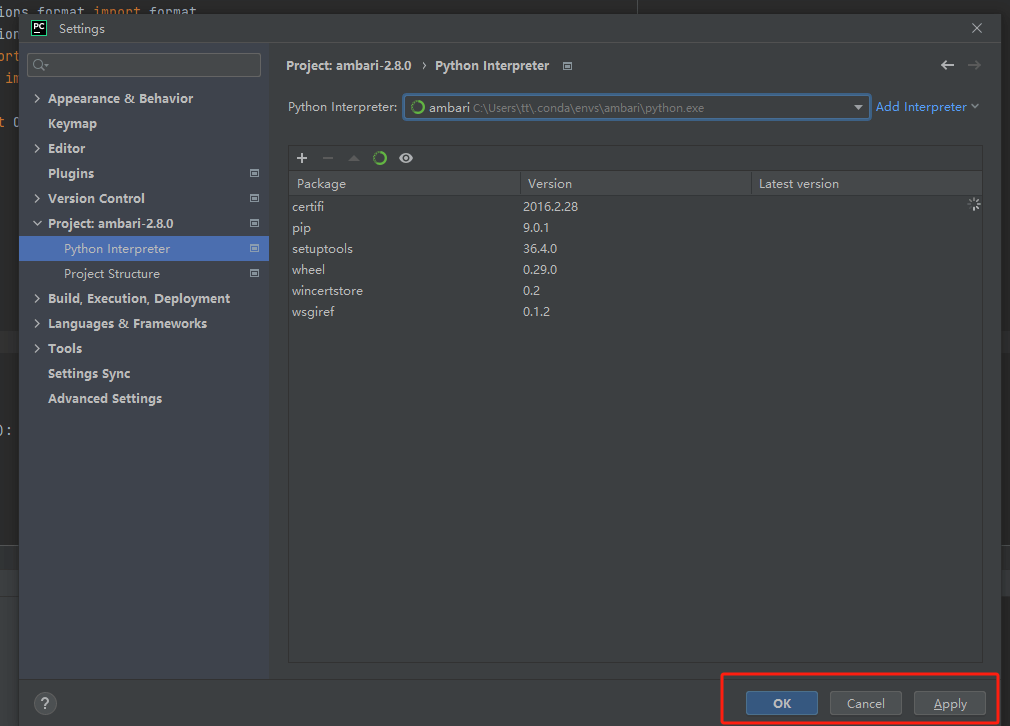Select the pip package row
Image resolution: width=1010 pixels, height=726 pixels.
pos(635,228)
